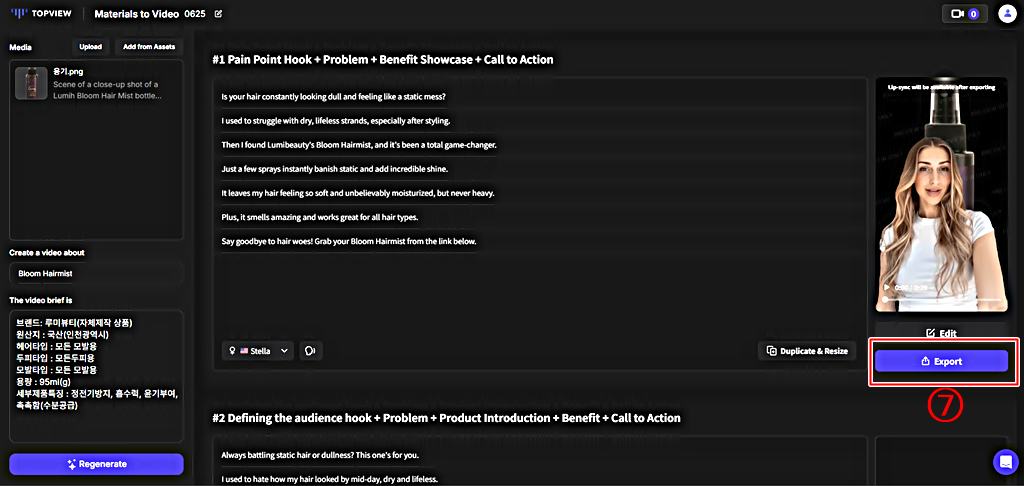This screenshot has width=1024, height=486.
Task: Click Add from Assets button
Action: [149, 47]
